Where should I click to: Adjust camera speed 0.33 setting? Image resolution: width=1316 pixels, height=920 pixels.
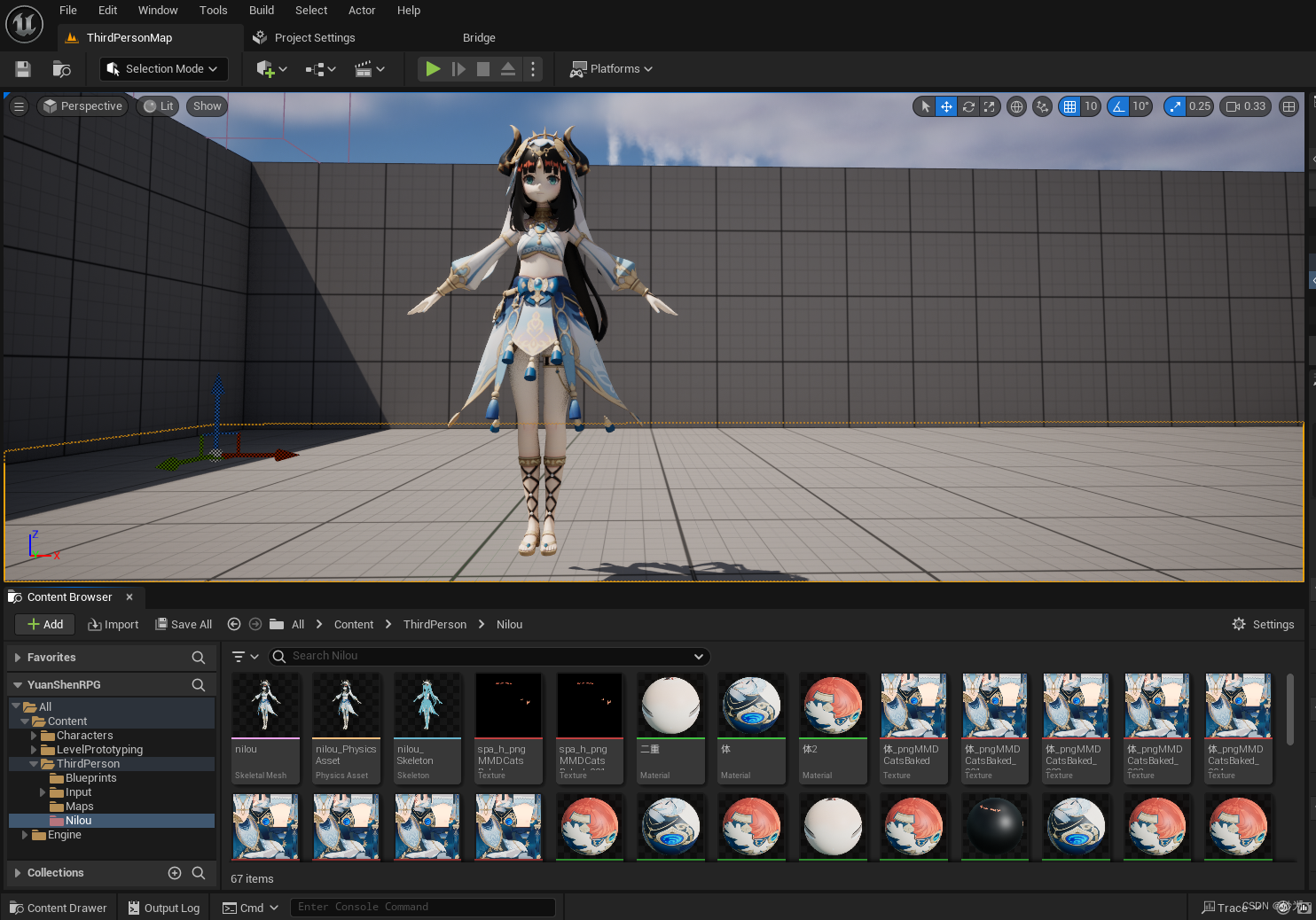[x=1246, y=106]
